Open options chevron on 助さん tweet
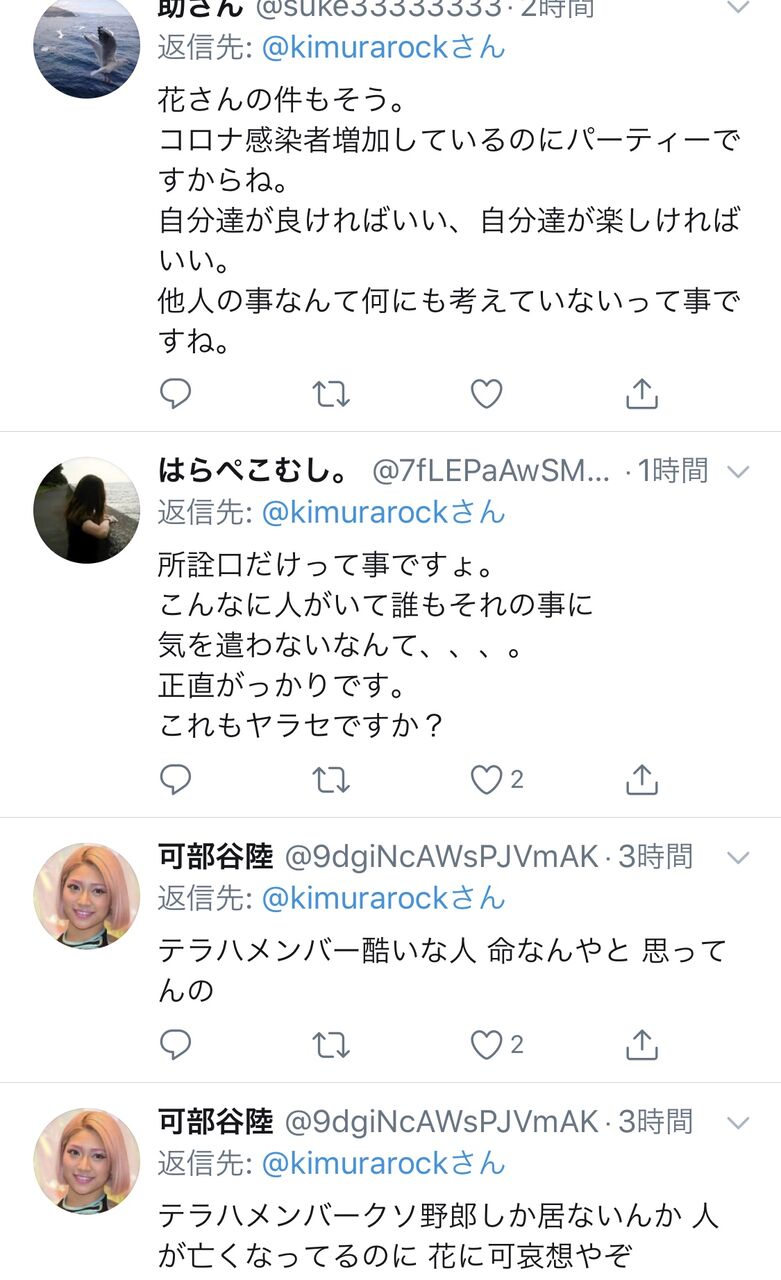781x1280 pixels. pos(737,8)
